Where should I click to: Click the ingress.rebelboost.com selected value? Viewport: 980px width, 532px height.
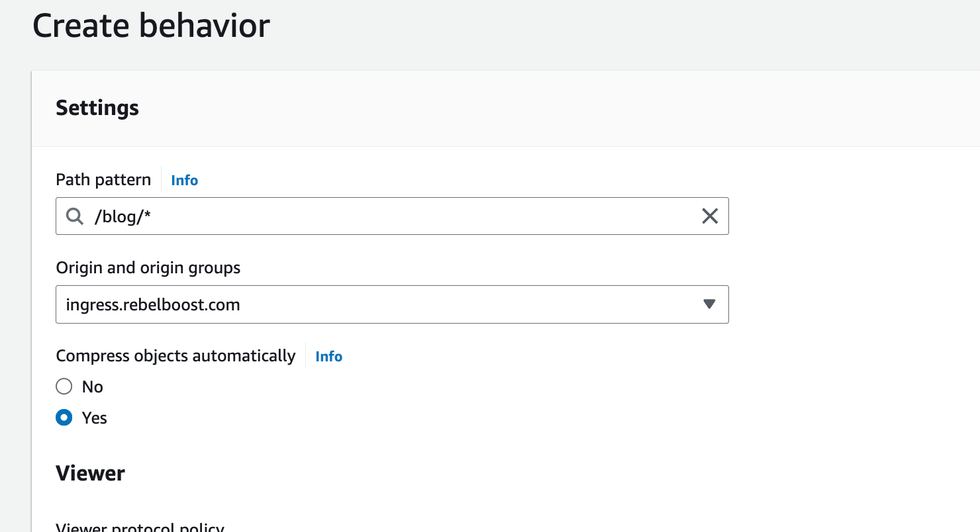point(153,305)
